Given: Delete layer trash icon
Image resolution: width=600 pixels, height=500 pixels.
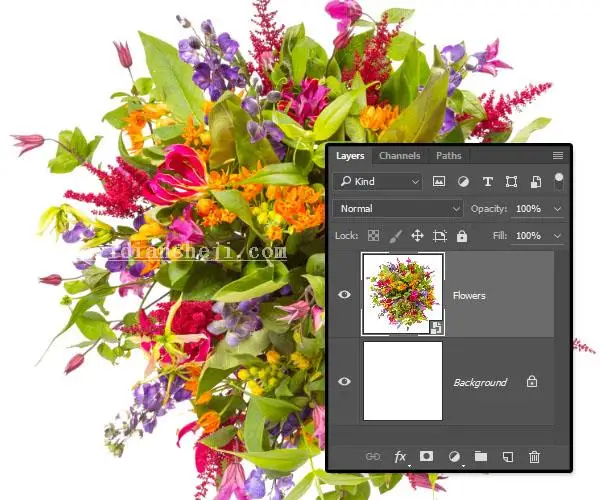Looking at the screenshot, I should coord(534,457).
